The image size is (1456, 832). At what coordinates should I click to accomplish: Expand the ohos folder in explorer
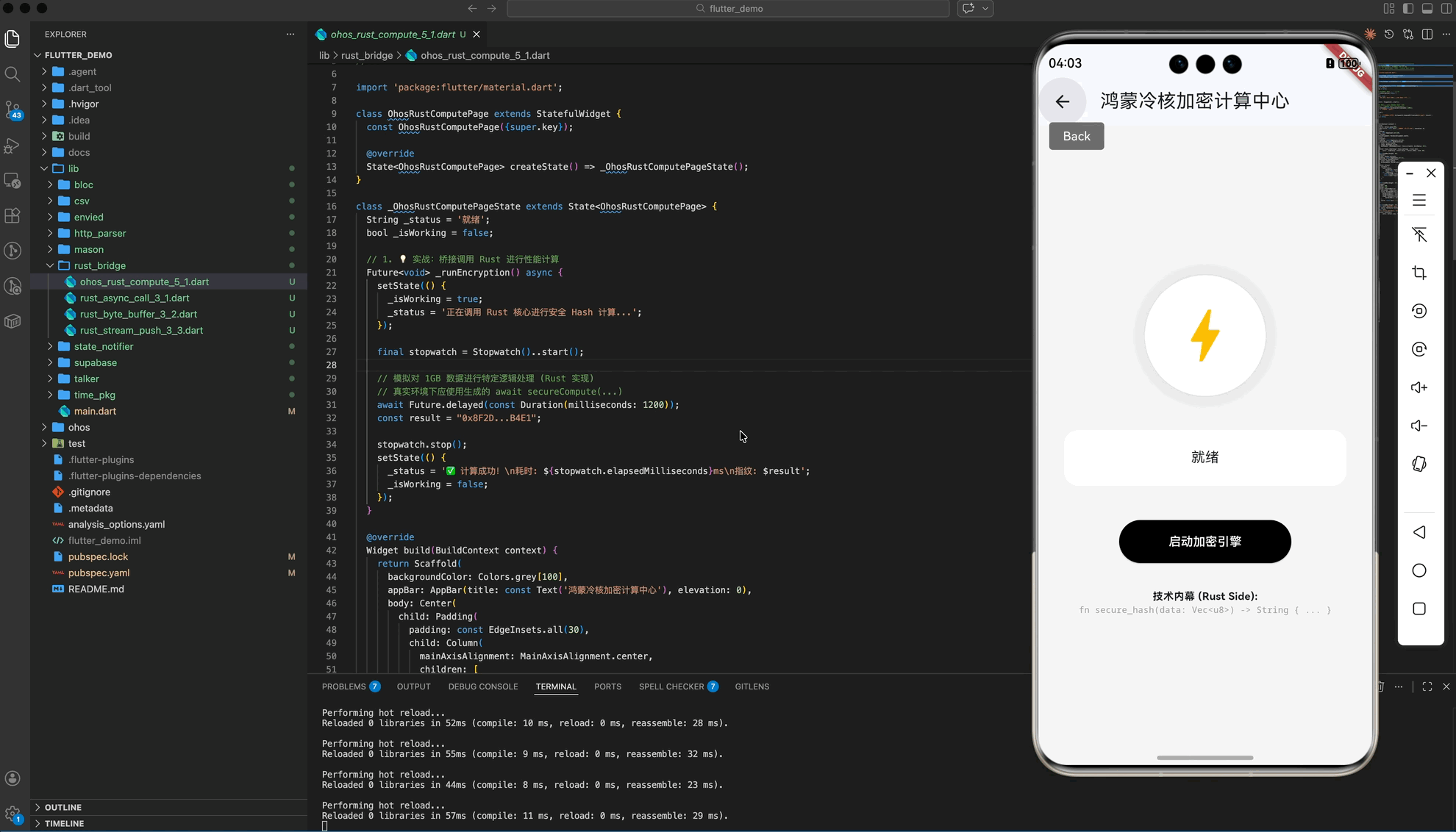79,427
